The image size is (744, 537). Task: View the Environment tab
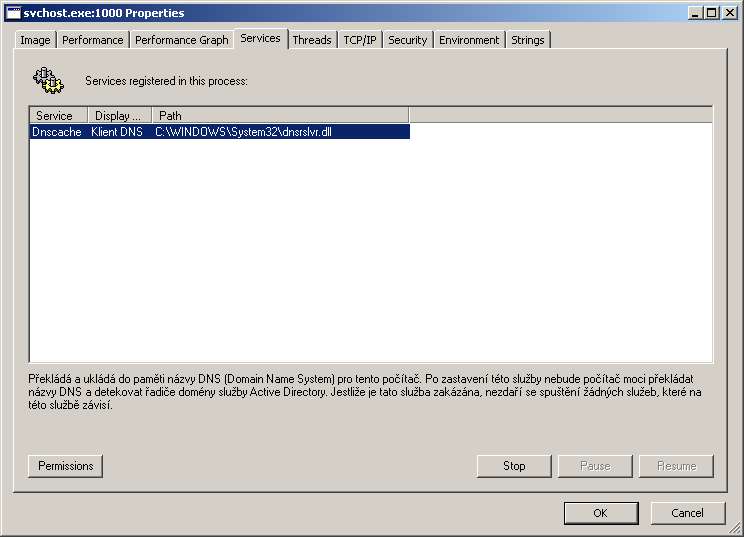coord(468,40)
